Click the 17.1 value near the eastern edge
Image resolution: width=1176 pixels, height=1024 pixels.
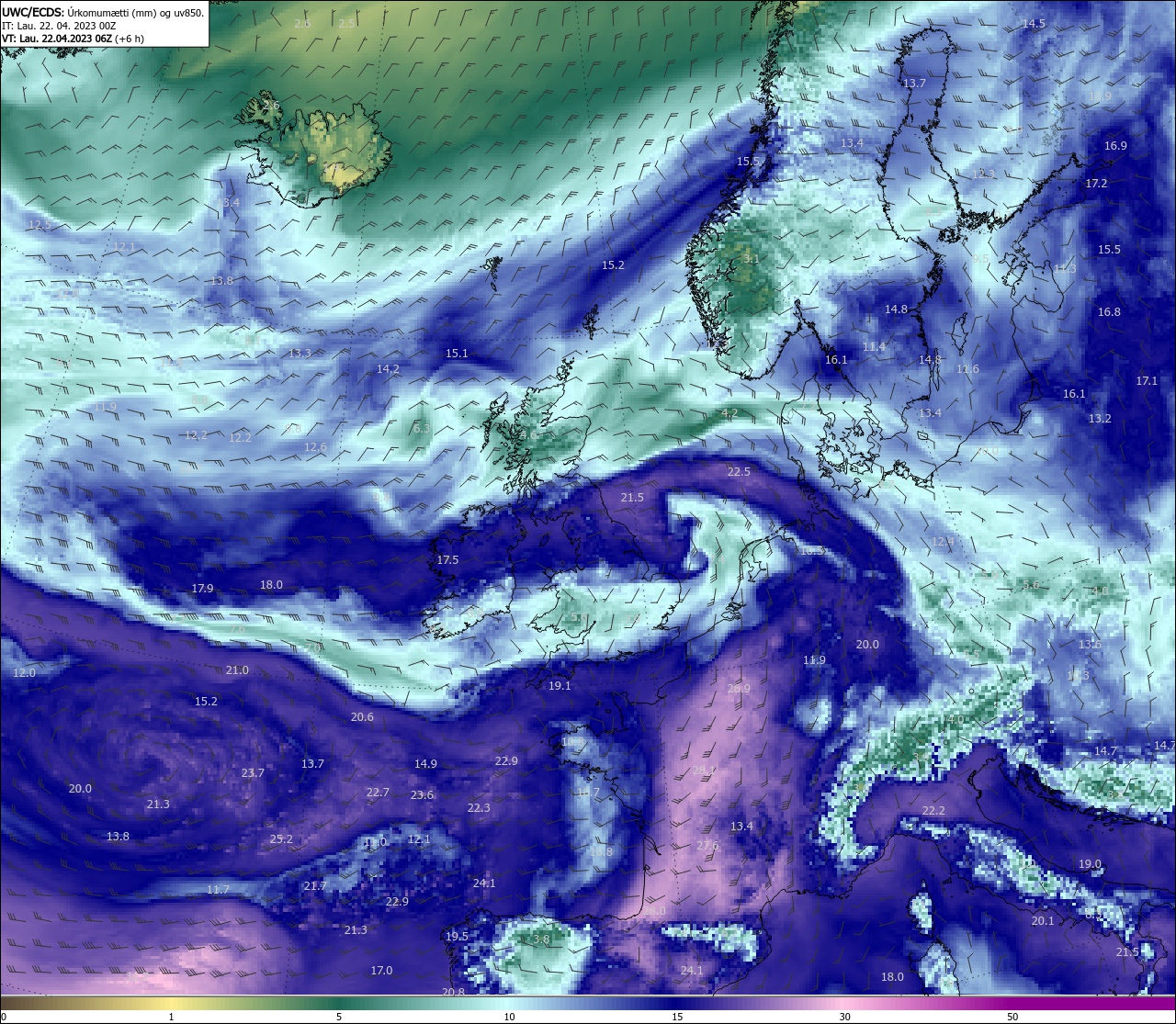coord(1148,381)
